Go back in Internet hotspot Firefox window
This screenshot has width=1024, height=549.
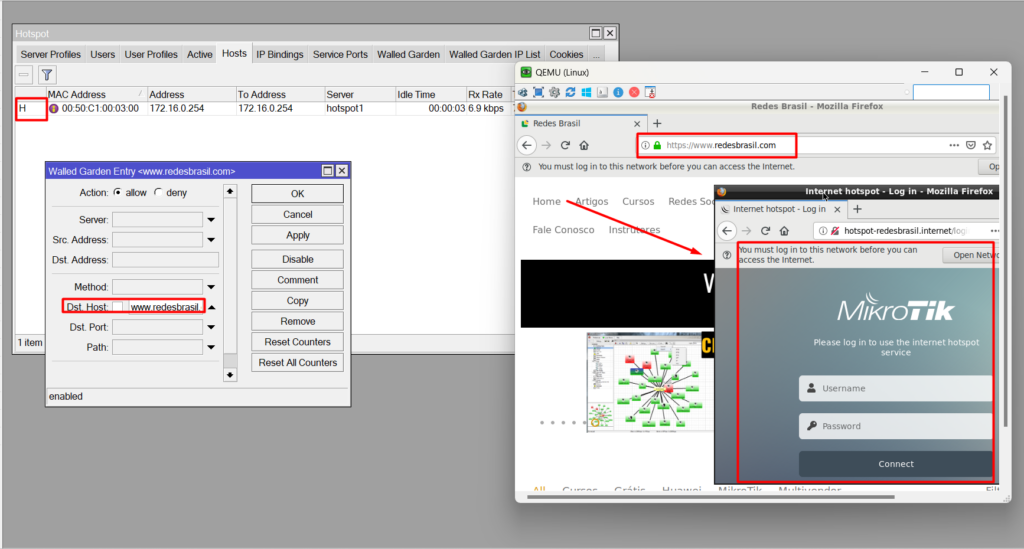click(727, 230)
